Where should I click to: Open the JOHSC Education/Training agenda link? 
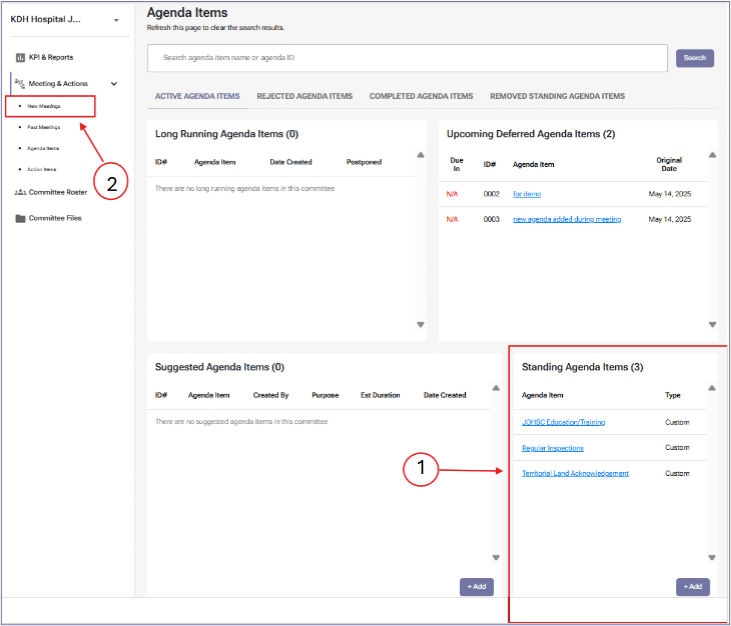[563, 422]
